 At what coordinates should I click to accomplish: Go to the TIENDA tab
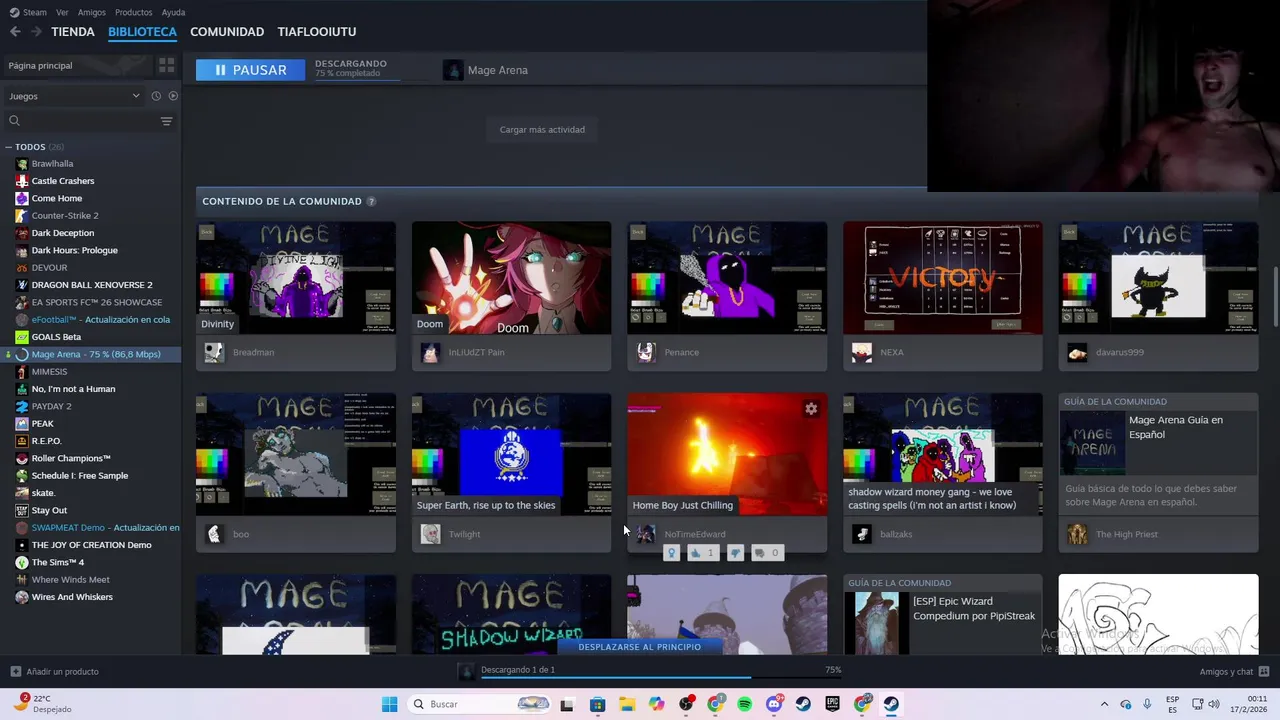(x=73, y=32)
